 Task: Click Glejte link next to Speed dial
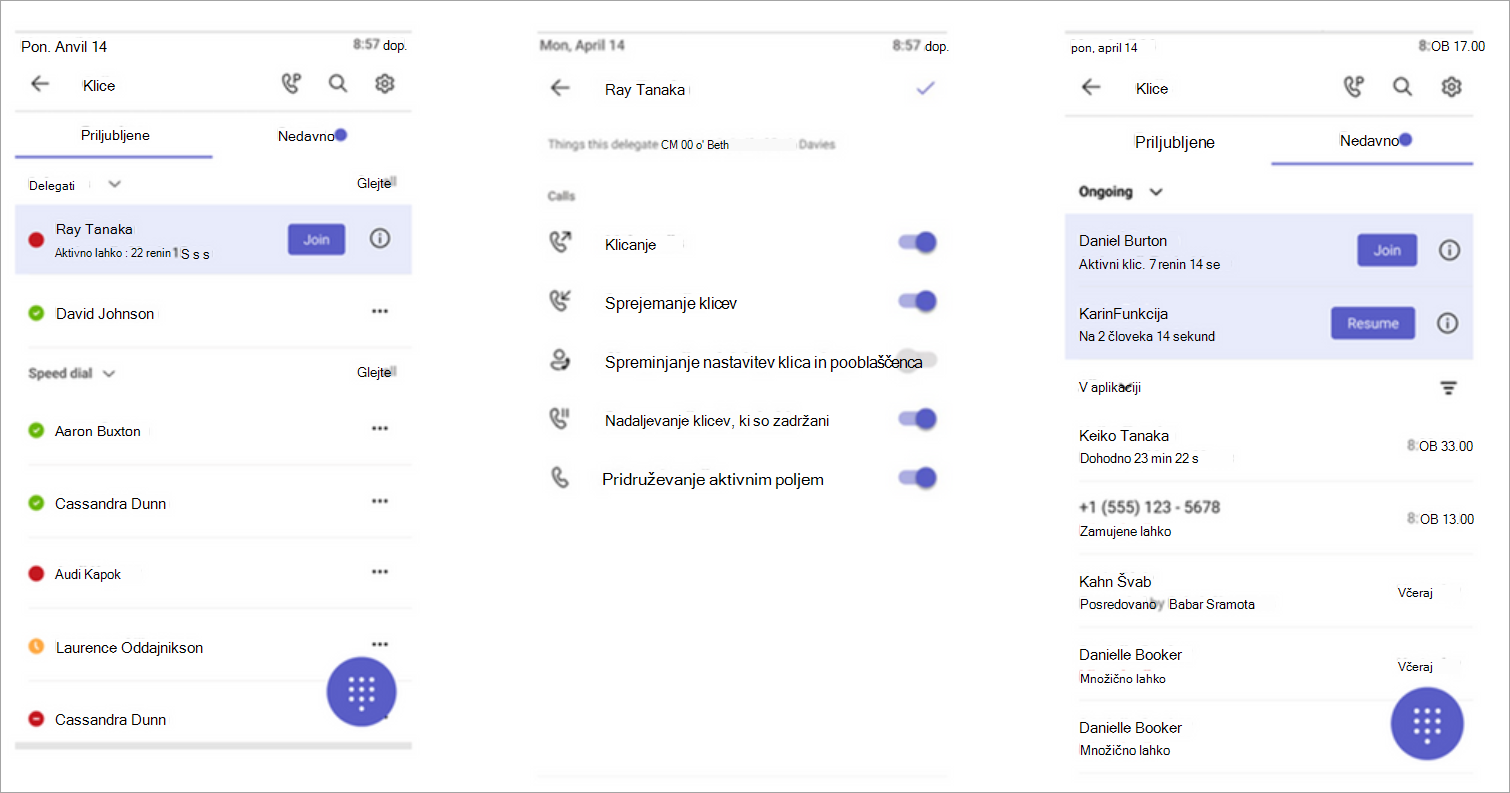(x=376, y=372)
